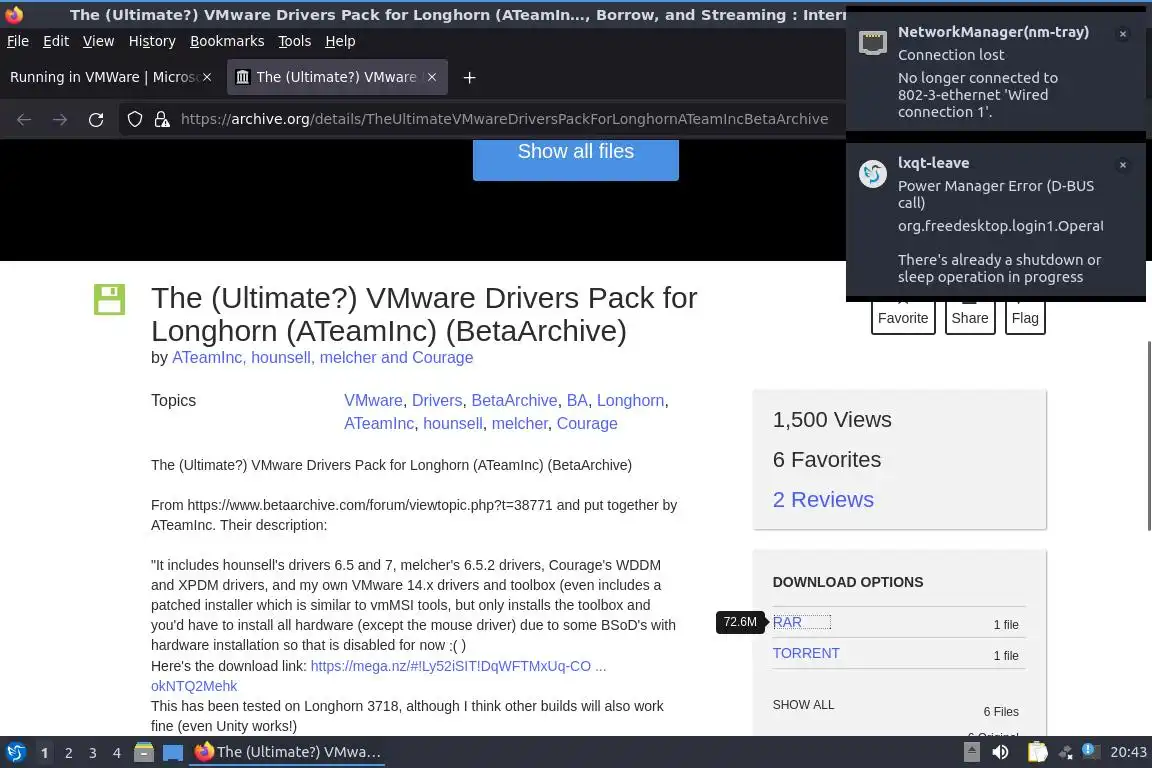Select the Firefox taskbar window button
Viewport: 1152px width, 768px height.
287,752
